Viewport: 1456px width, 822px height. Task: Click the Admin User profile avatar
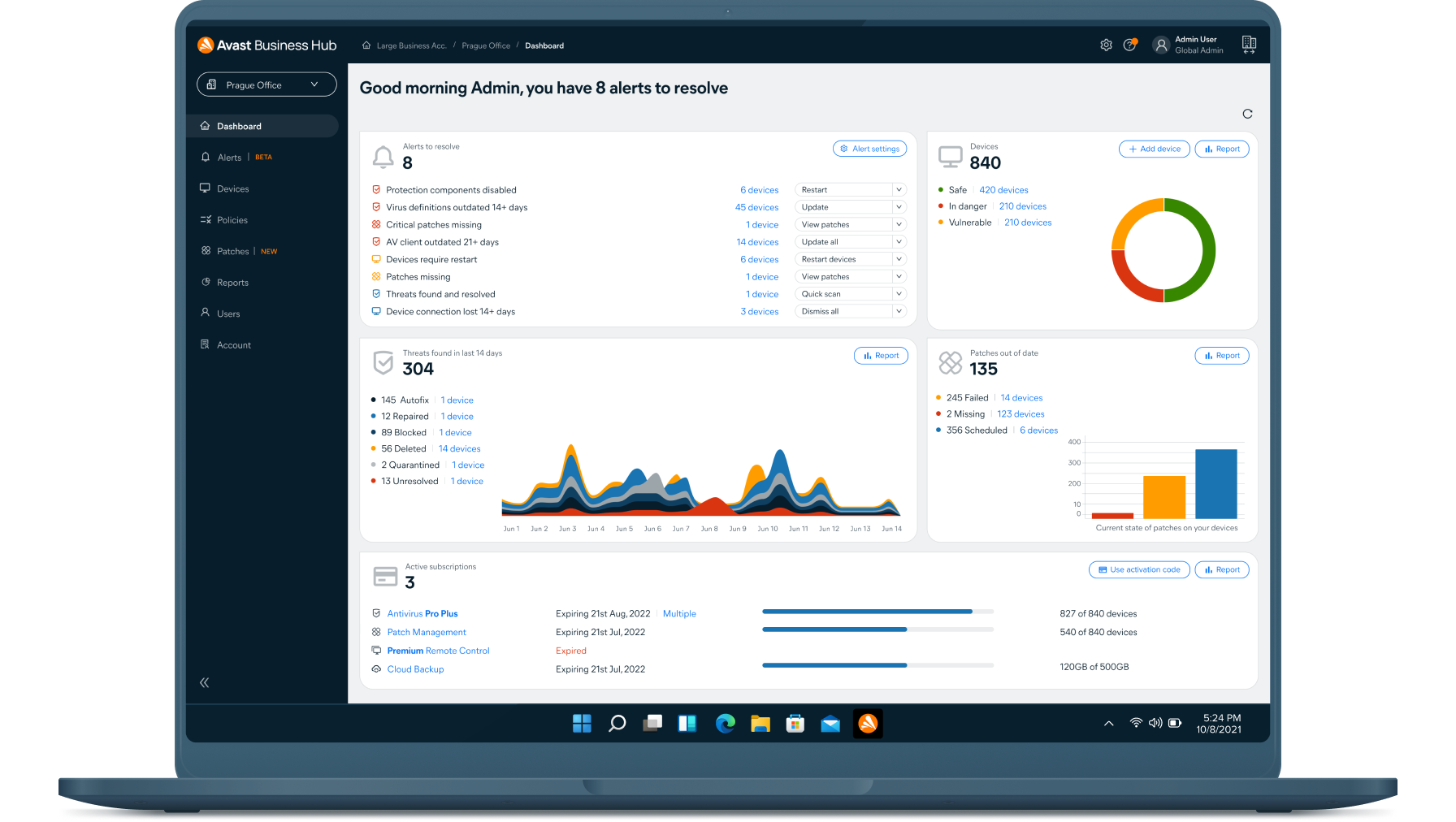click(x=1161, y=45)
